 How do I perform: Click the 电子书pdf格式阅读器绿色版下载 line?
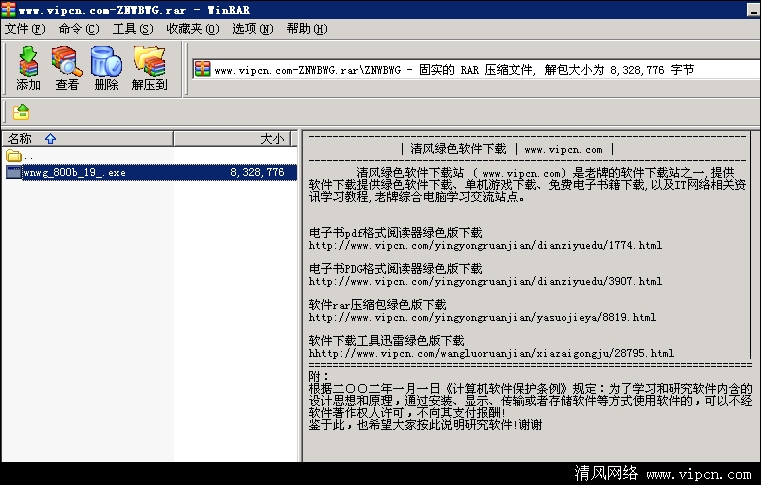pyautogui.click(x=396, y=233)
